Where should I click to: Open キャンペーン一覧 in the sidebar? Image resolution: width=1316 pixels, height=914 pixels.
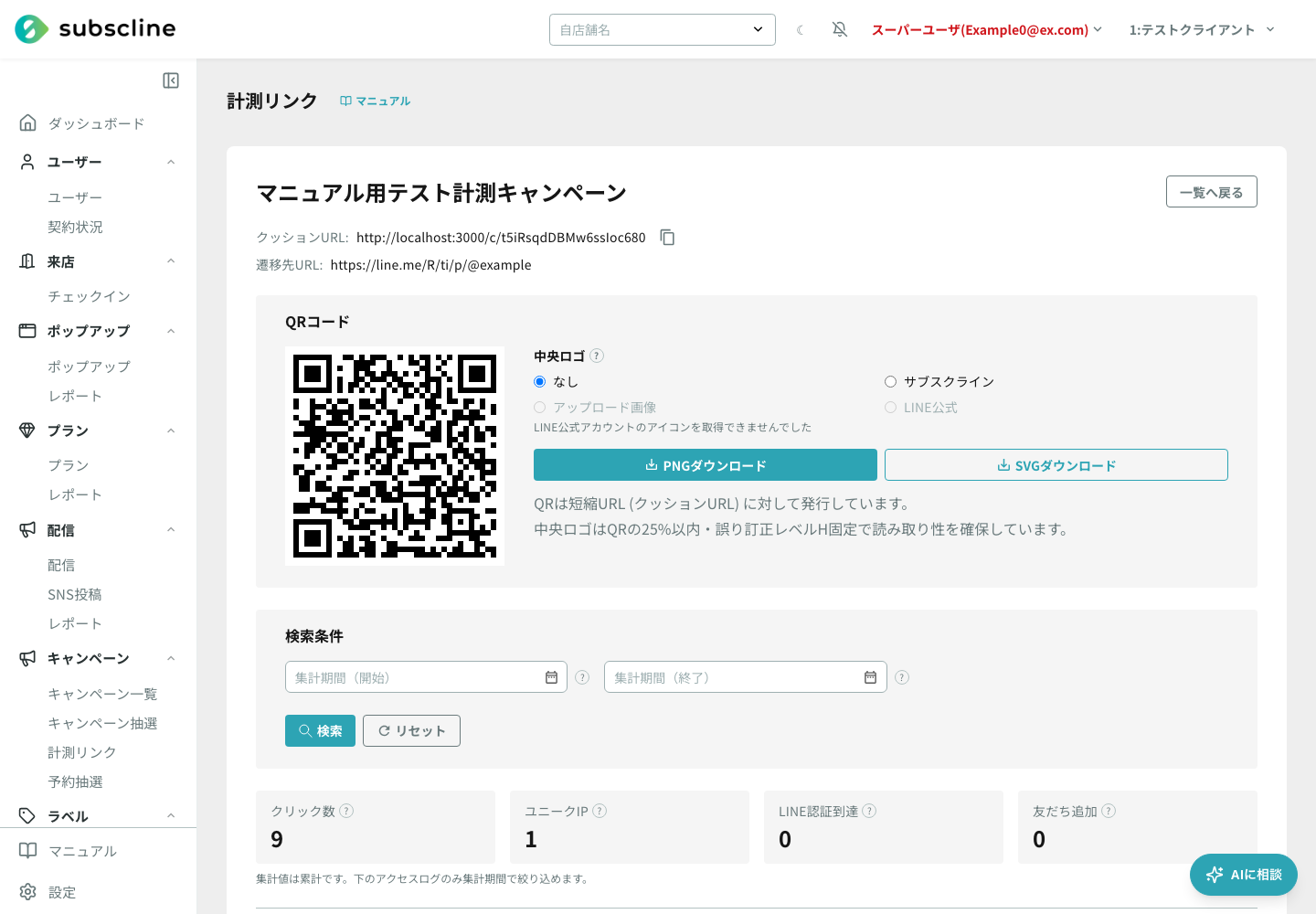point(102,694)
